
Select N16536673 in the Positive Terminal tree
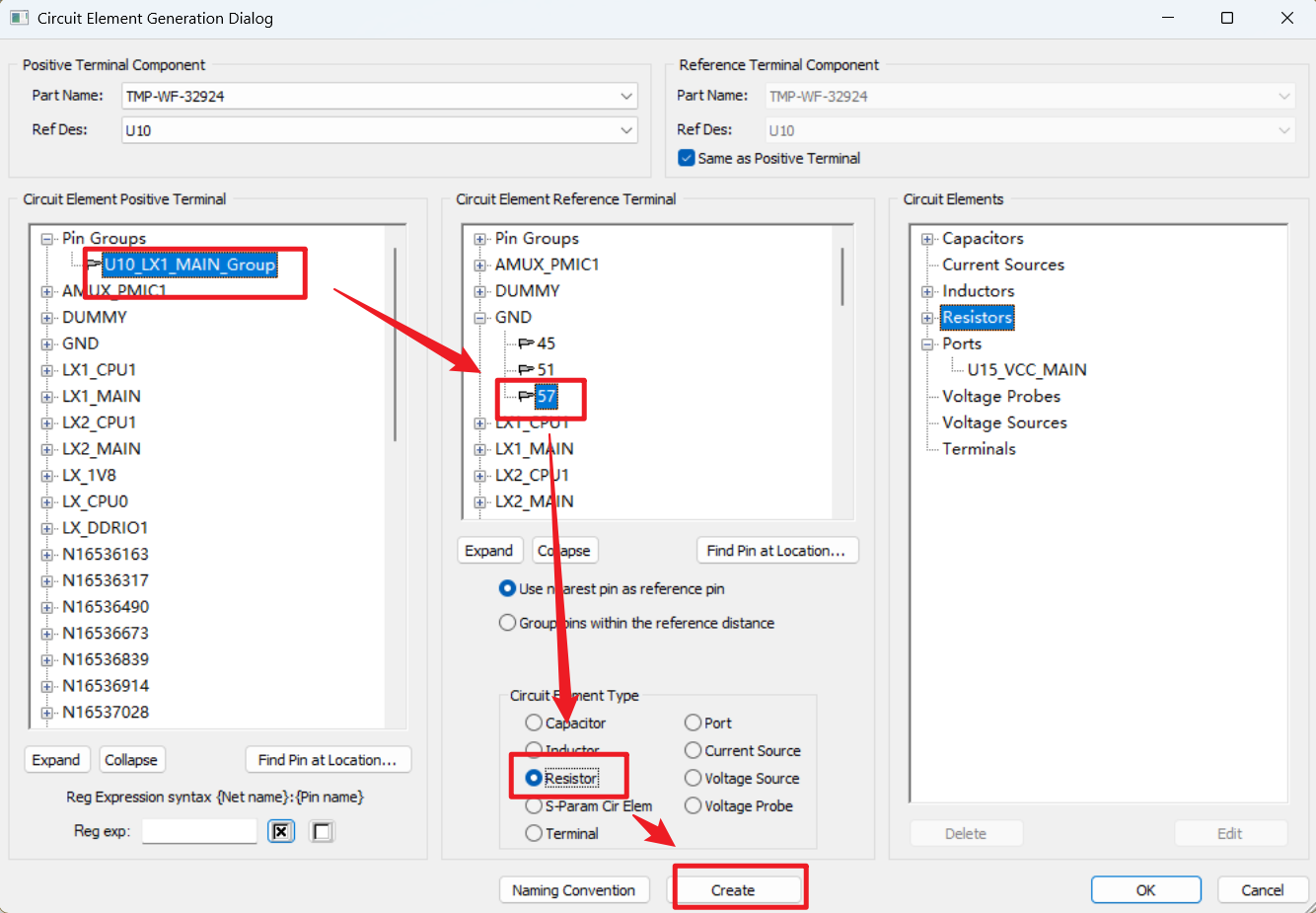tap(106, 634)
